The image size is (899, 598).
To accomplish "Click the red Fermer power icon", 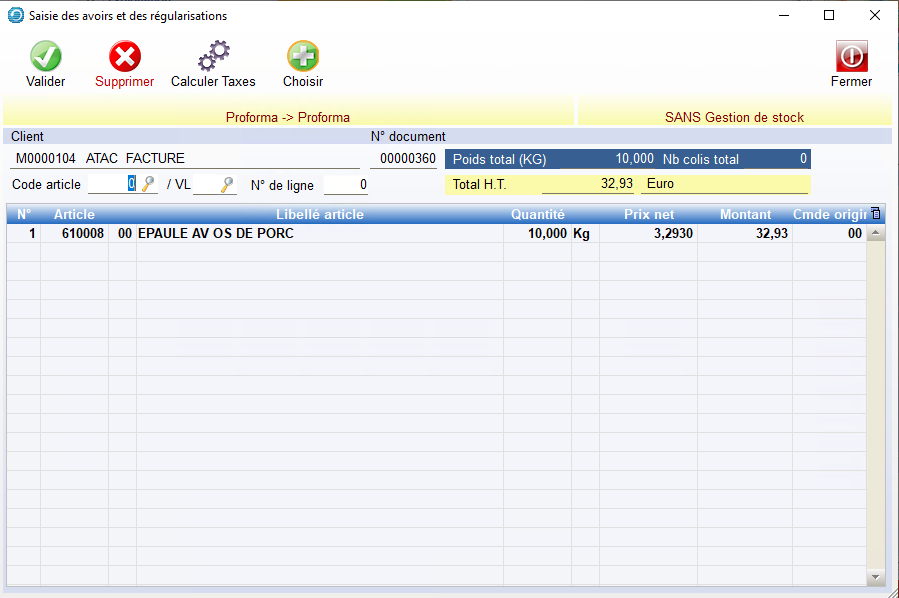I will pyautogui.click(x=851, y=56).
